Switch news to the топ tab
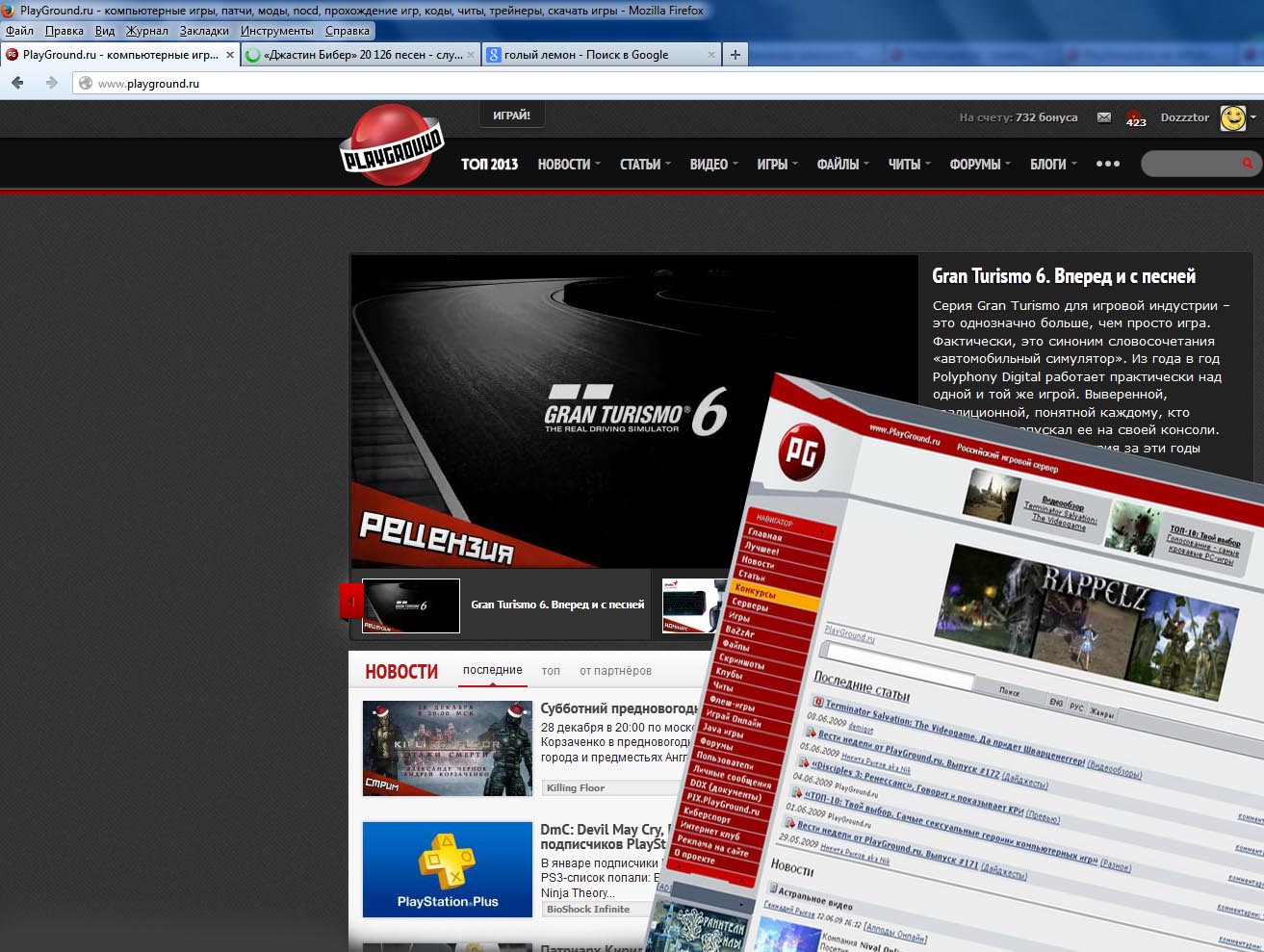The image size is (1264, 952). click(551, 670)
